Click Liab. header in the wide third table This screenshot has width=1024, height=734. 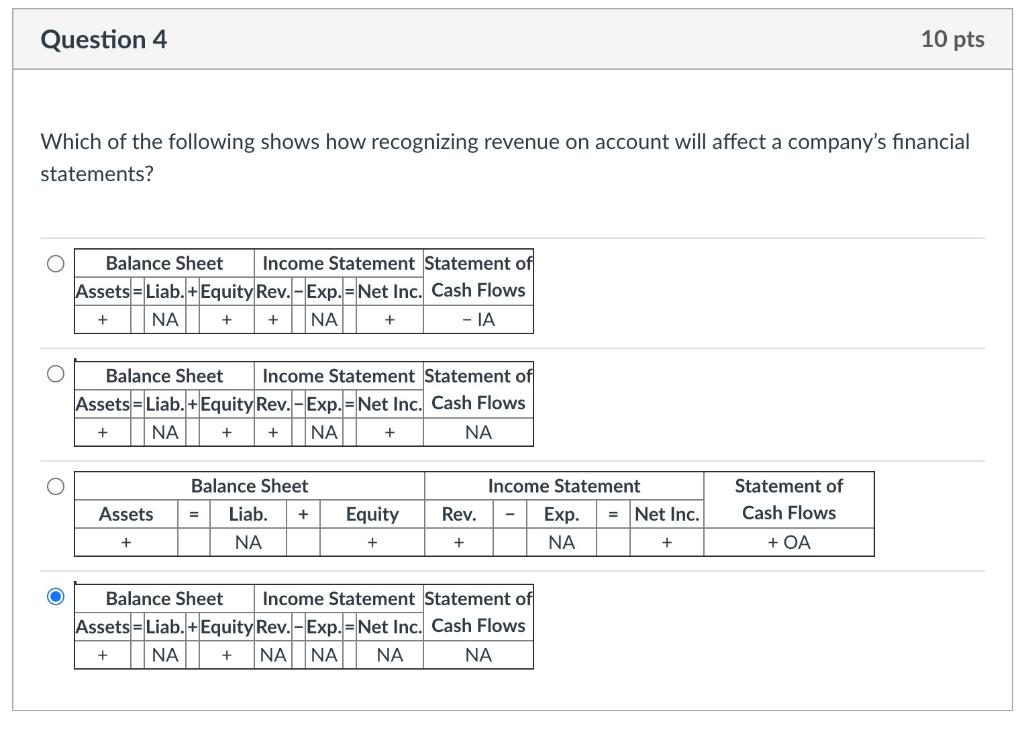248,514
